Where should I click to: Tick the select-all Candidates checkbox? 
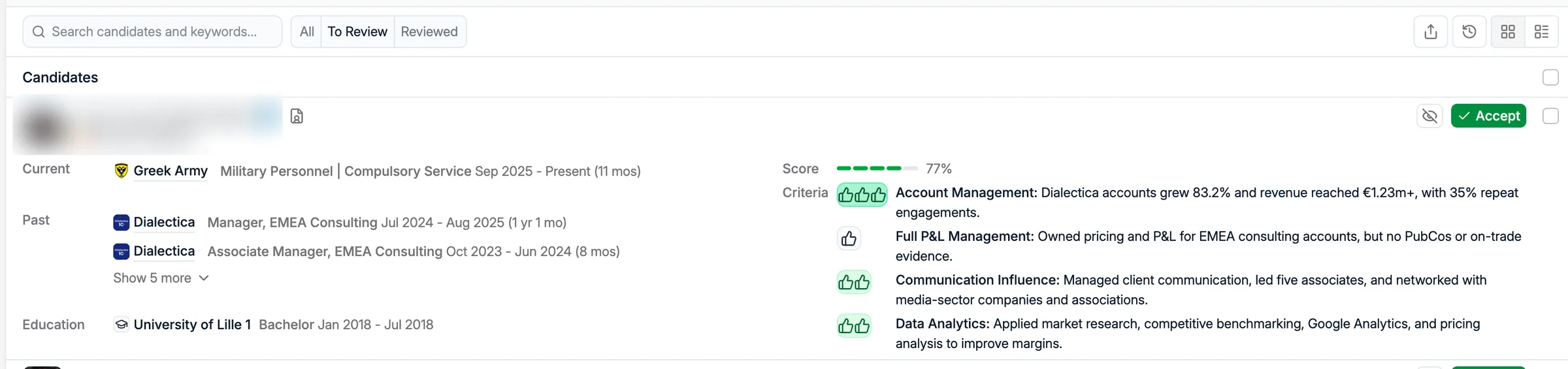tap(1550, 77)
